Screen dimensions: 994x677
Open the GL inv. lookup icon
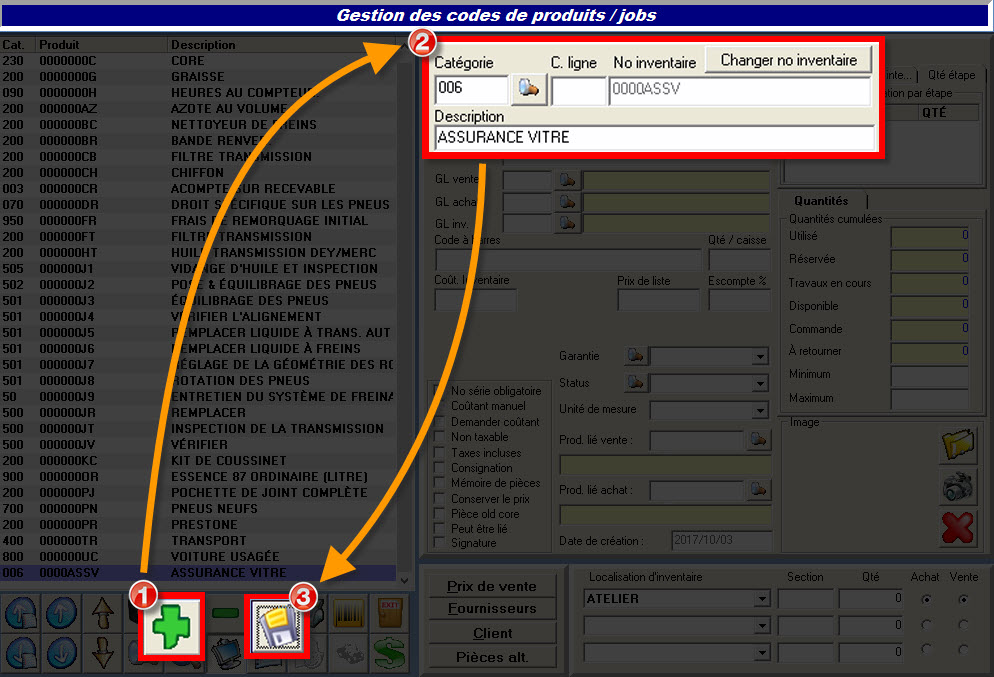[567, 223]
